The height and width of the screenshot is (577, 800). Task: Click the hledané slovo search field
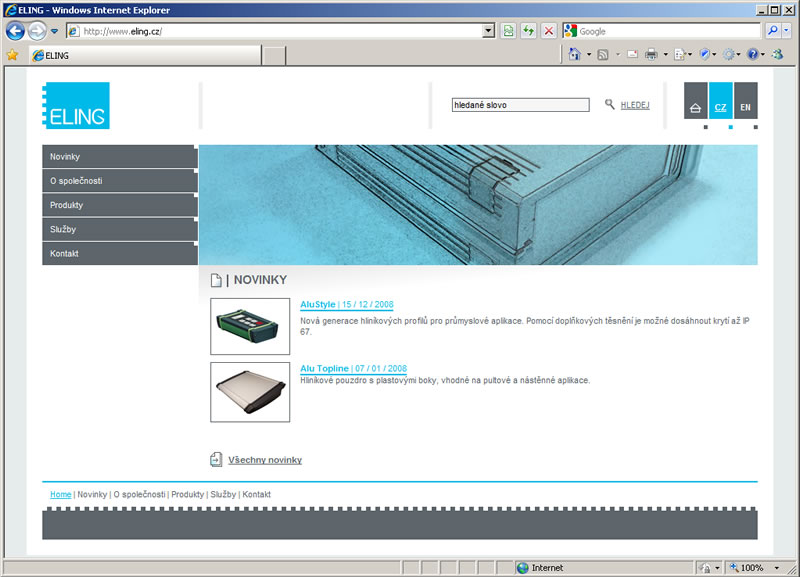pyautogui.click(x=520, y=104)
